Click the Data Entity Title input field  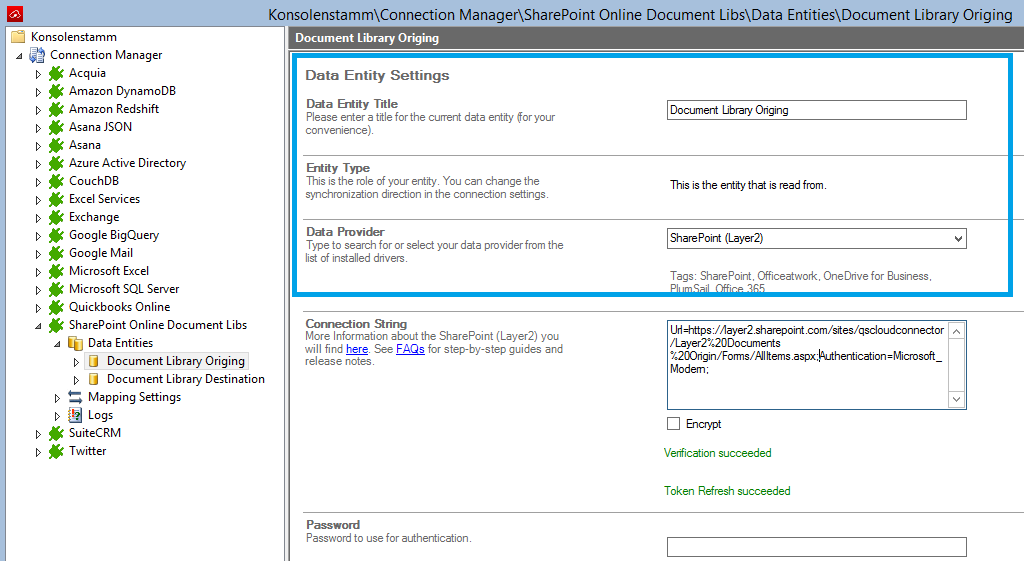click(816, 110)
